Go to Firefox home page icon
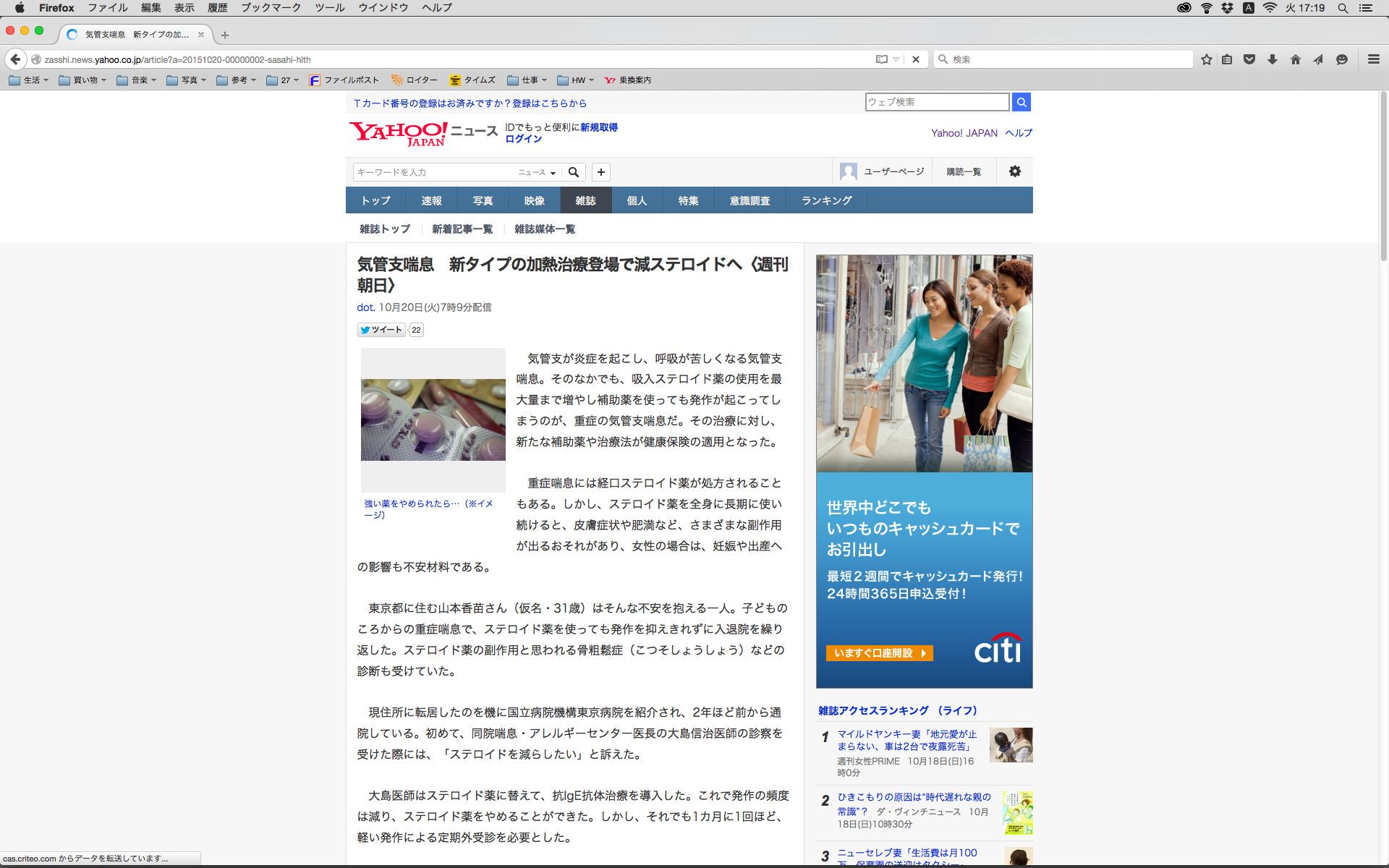The image size is (1389, 868). point(1295,59)
